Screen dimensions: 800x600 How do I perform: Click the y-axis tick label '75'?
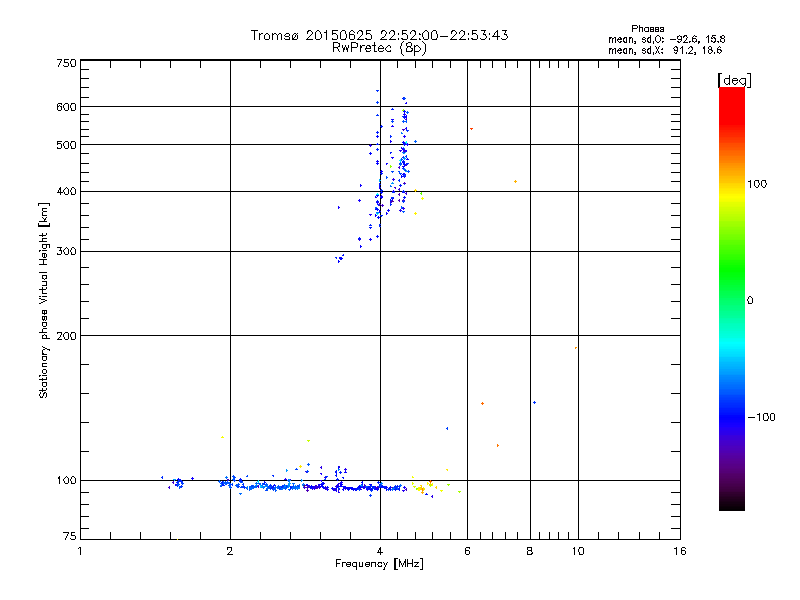click(70, 536)
